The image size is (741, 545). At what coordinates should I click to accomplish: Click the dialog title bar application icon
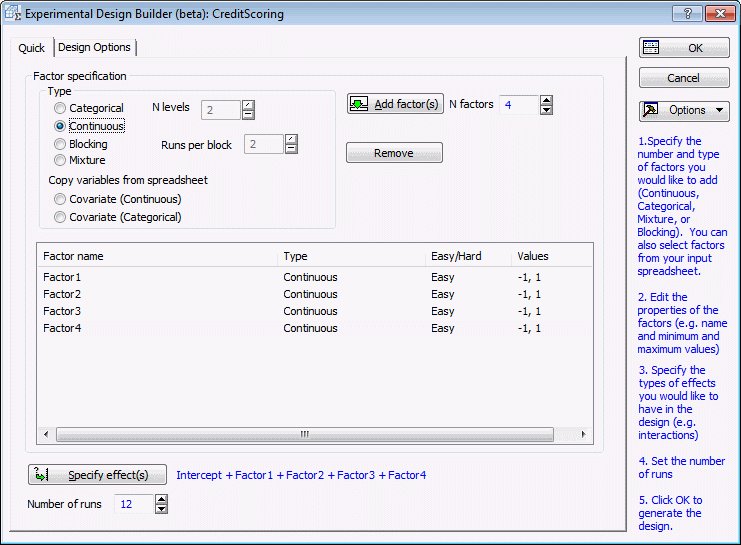coord(12,13)
